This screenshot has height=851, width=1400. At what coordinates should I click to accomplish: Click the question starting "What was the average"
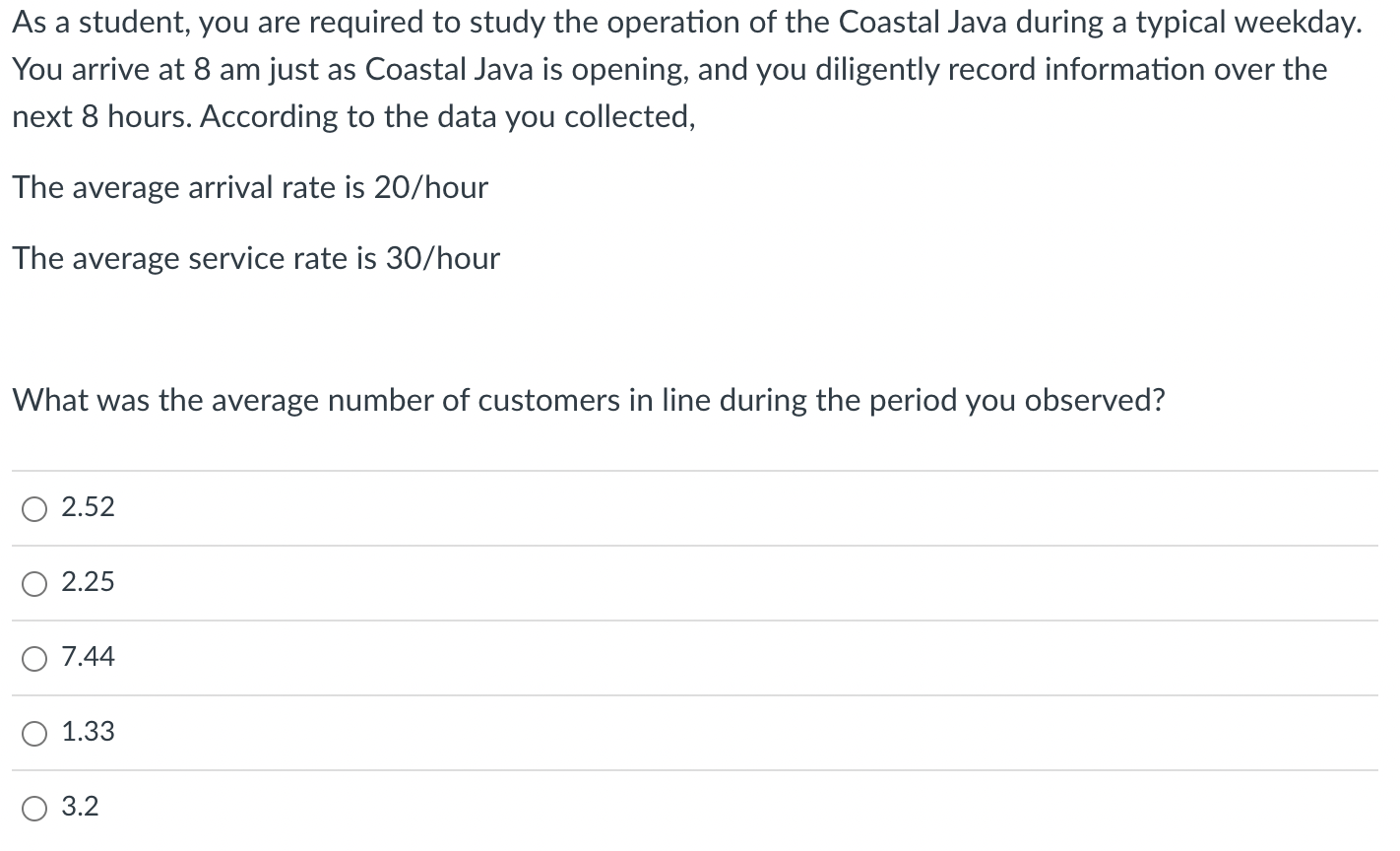coord(589,400)
